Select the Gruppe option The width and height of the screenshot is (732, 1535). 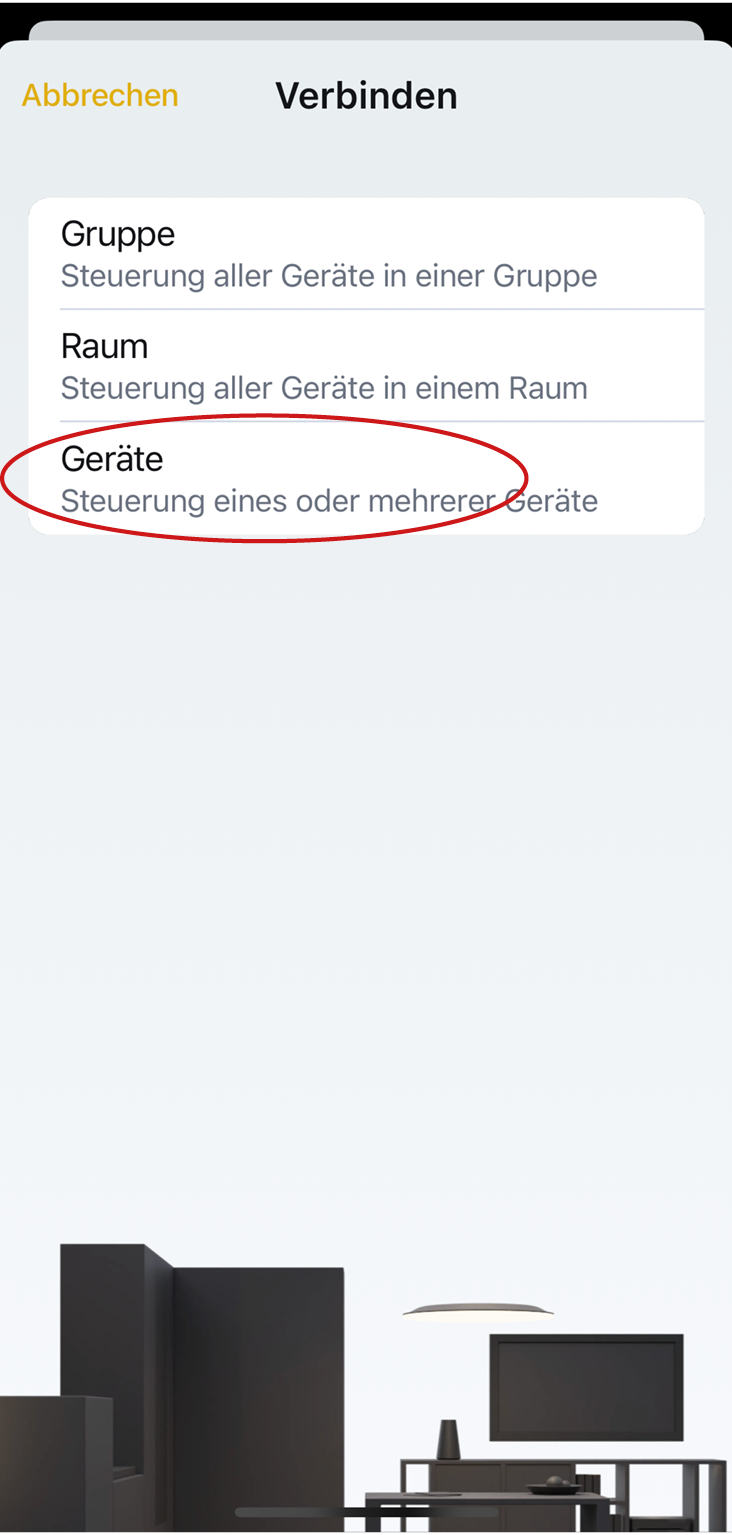(x=118, y=234)
